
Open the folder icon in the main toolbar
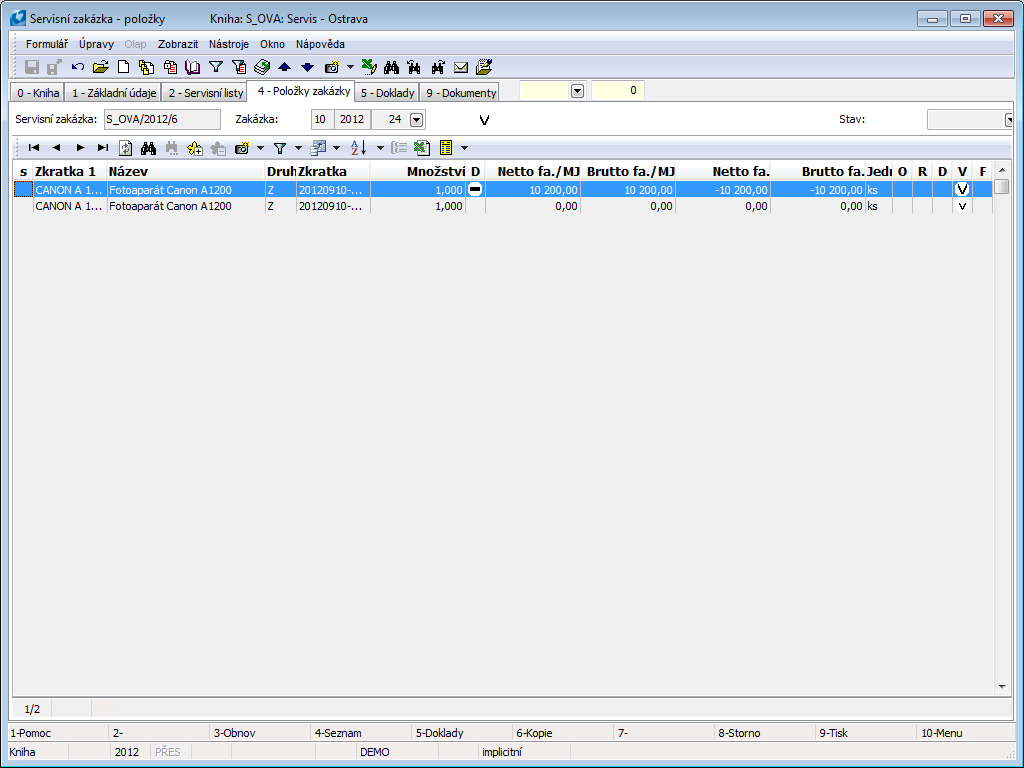point(100,67)
